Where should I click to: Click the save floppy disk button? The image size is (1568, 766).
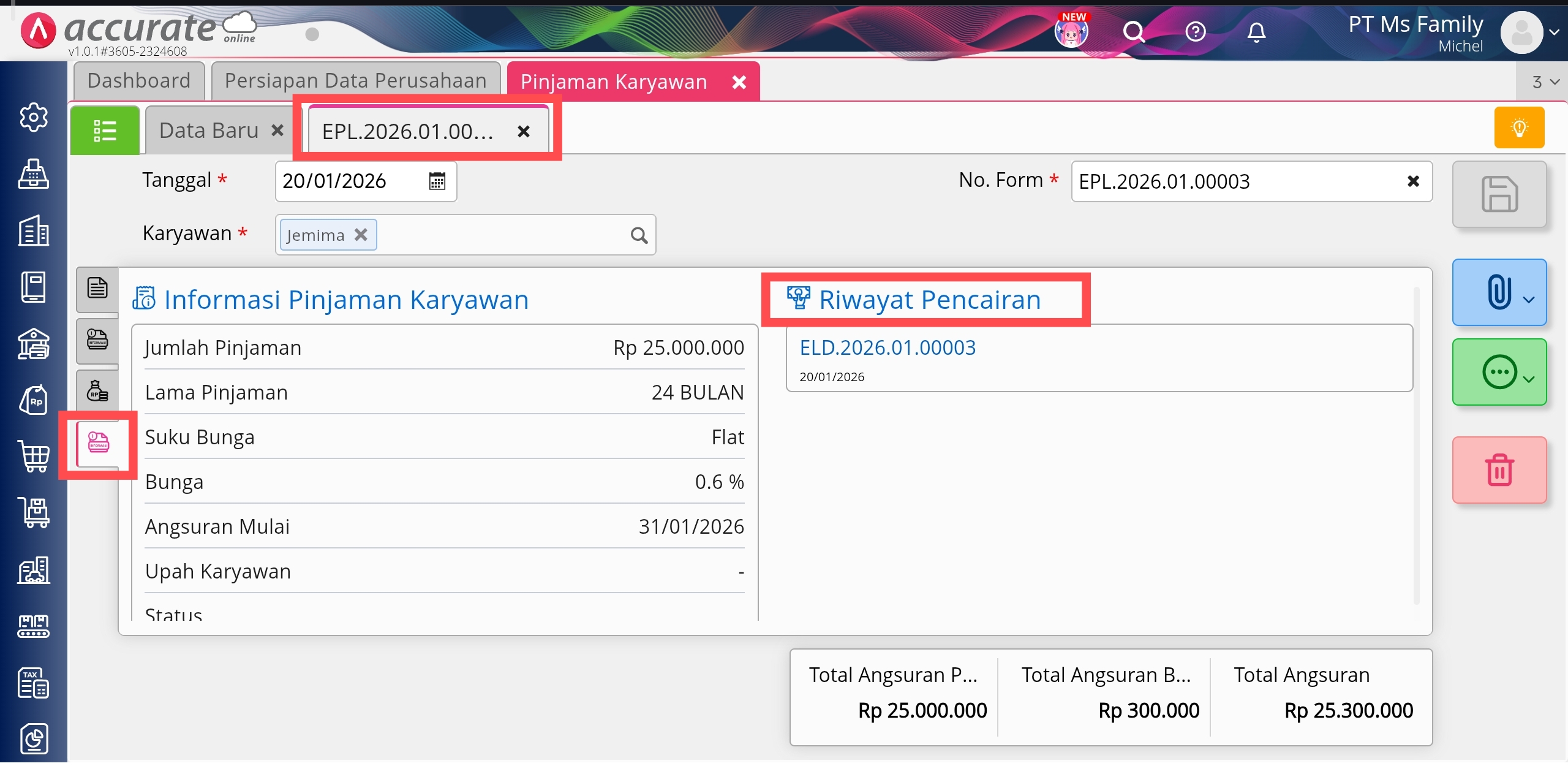click(x=1499, y=194)
